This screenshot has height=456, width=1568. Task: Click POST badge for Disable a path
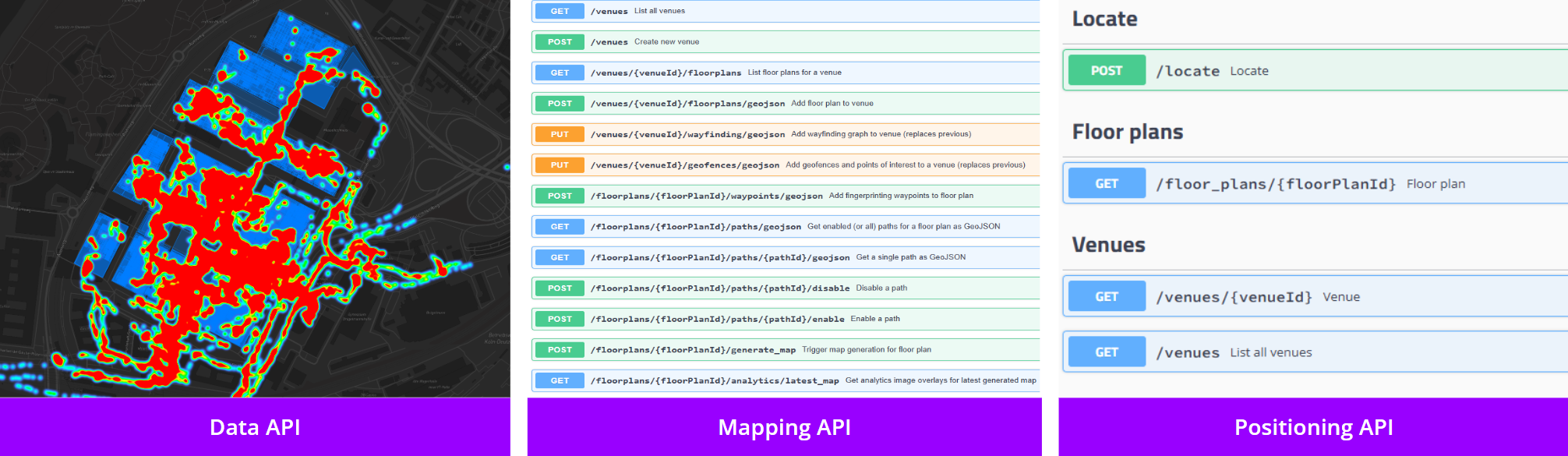point(560,288)
